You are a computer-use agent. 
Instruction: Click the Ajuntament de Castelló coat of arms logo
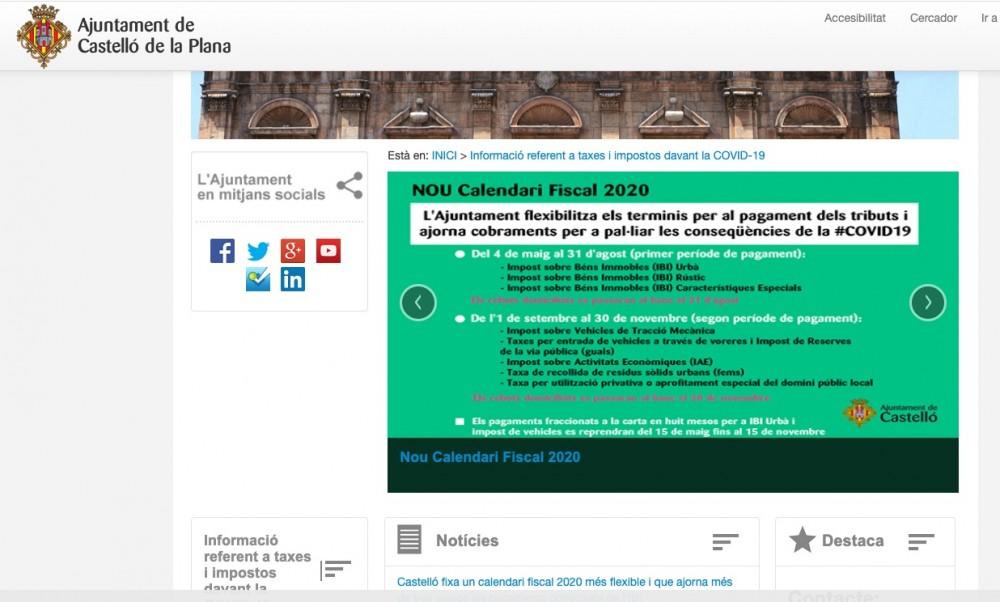click(43, 36)
